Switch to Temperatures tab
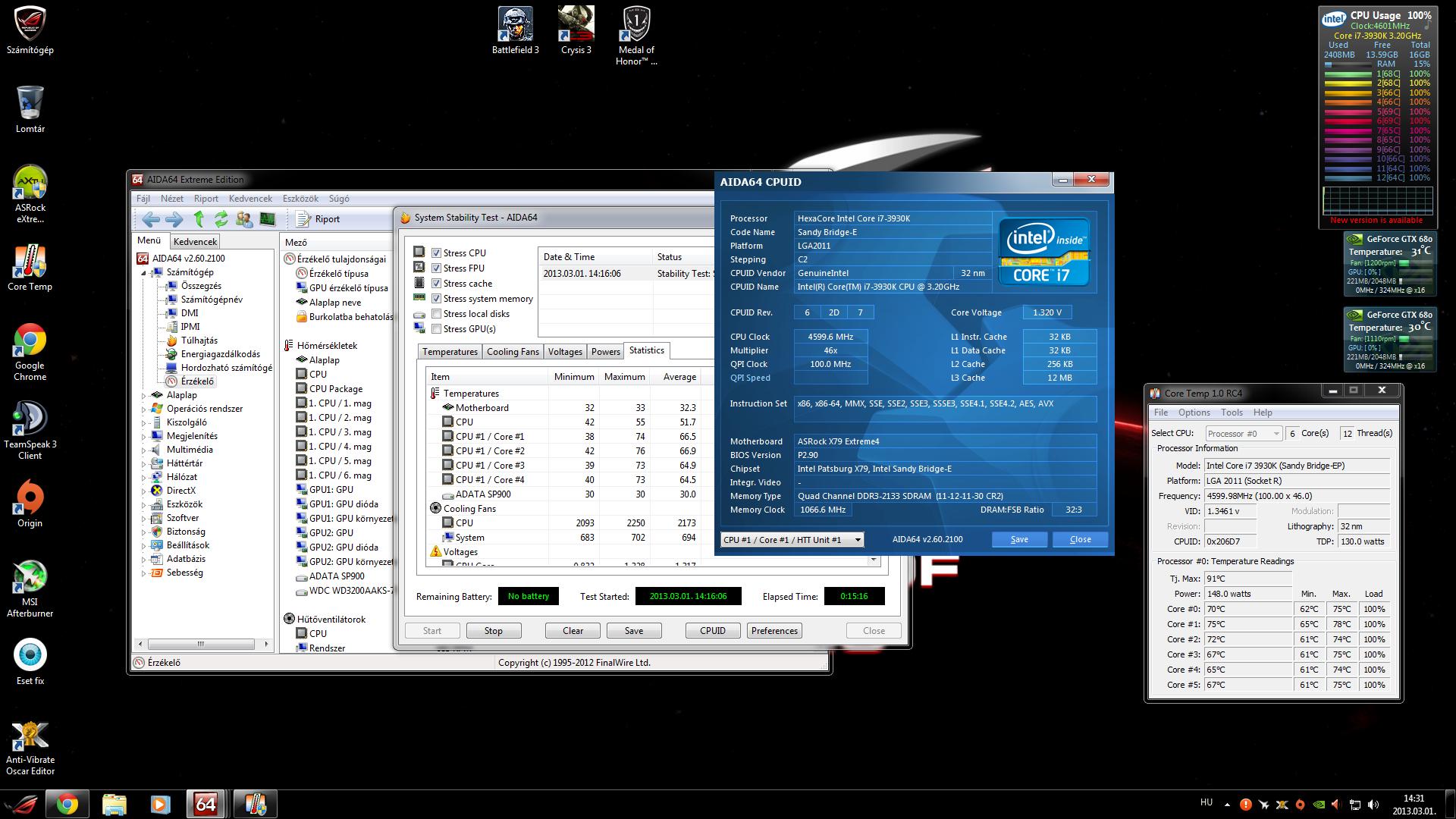Viewport: 1456px width, 819px height. pos(450,352)
